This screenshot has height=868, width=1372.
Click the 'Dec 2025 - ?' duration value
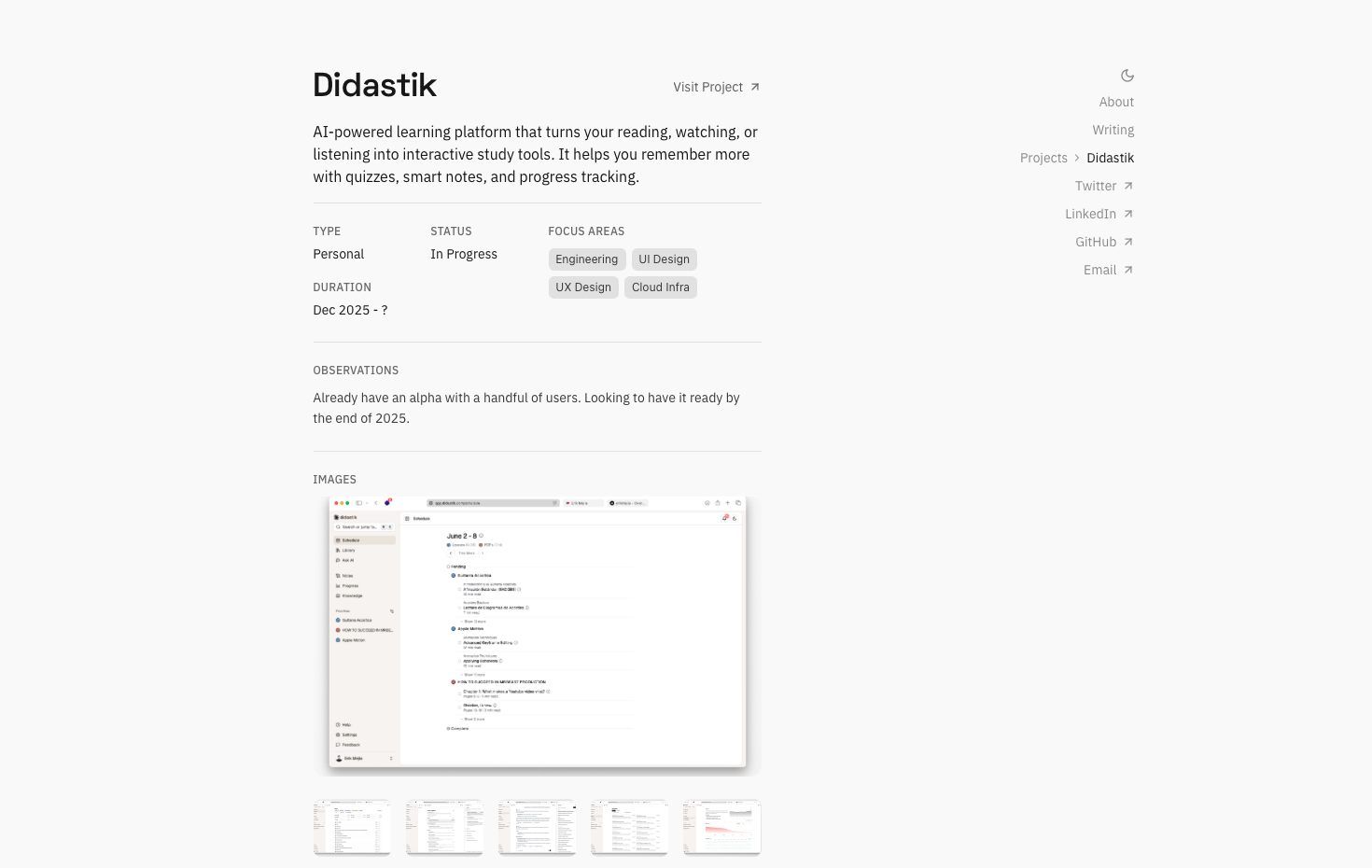pyautogui.click(x=350, y=310)
